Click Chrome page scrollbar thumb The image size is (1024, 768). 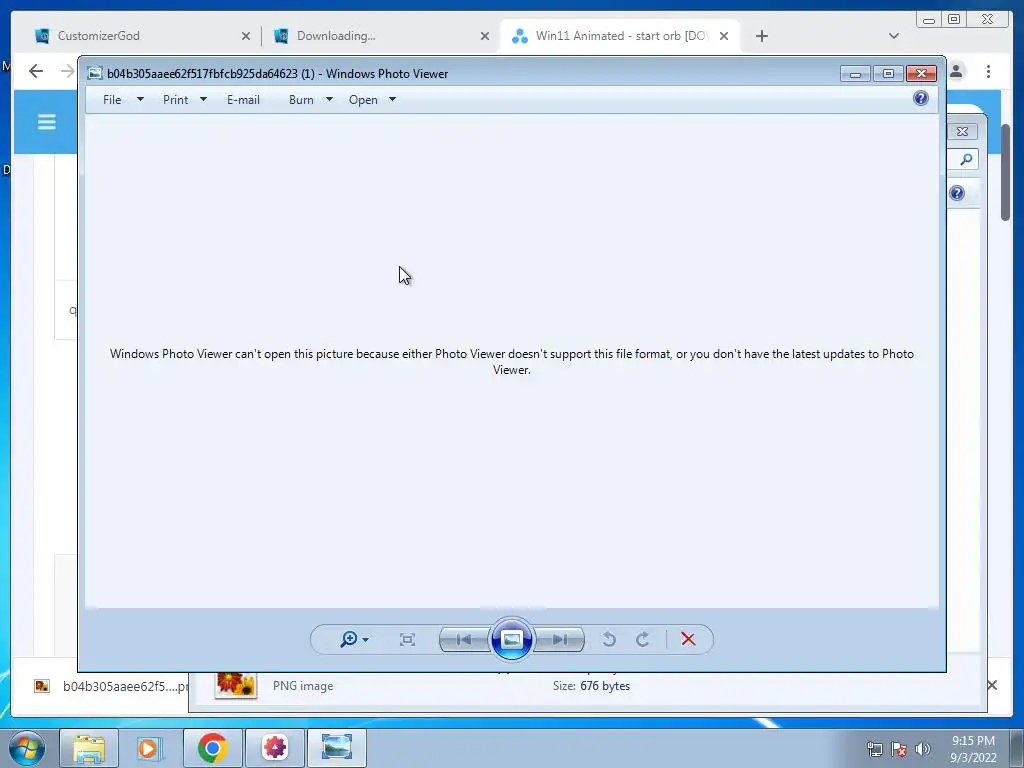click(x=1006, y=172)
